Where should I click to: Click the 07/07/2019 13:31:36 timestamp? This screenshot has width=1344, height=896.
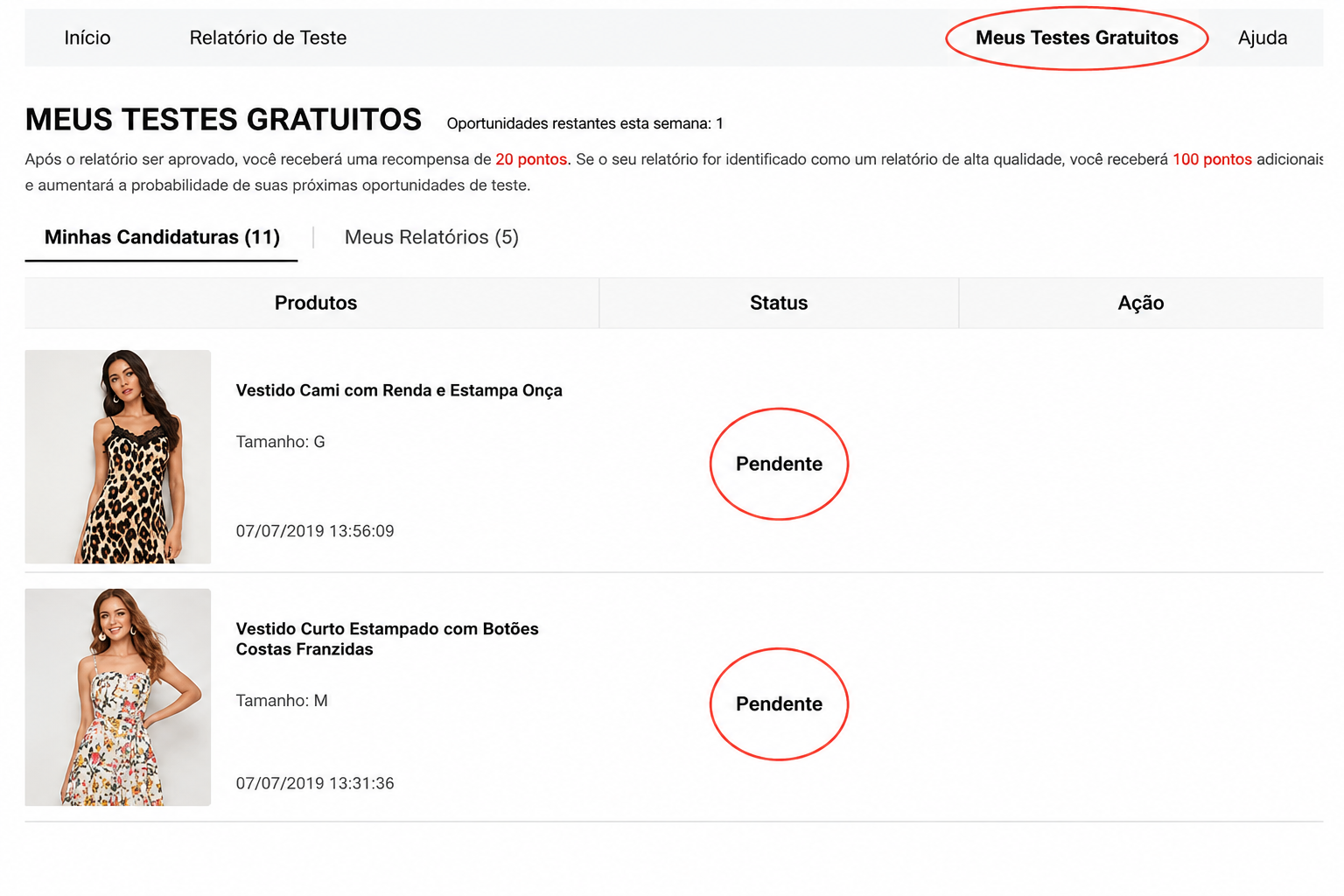pyautogui.click(x=315, y=783)
